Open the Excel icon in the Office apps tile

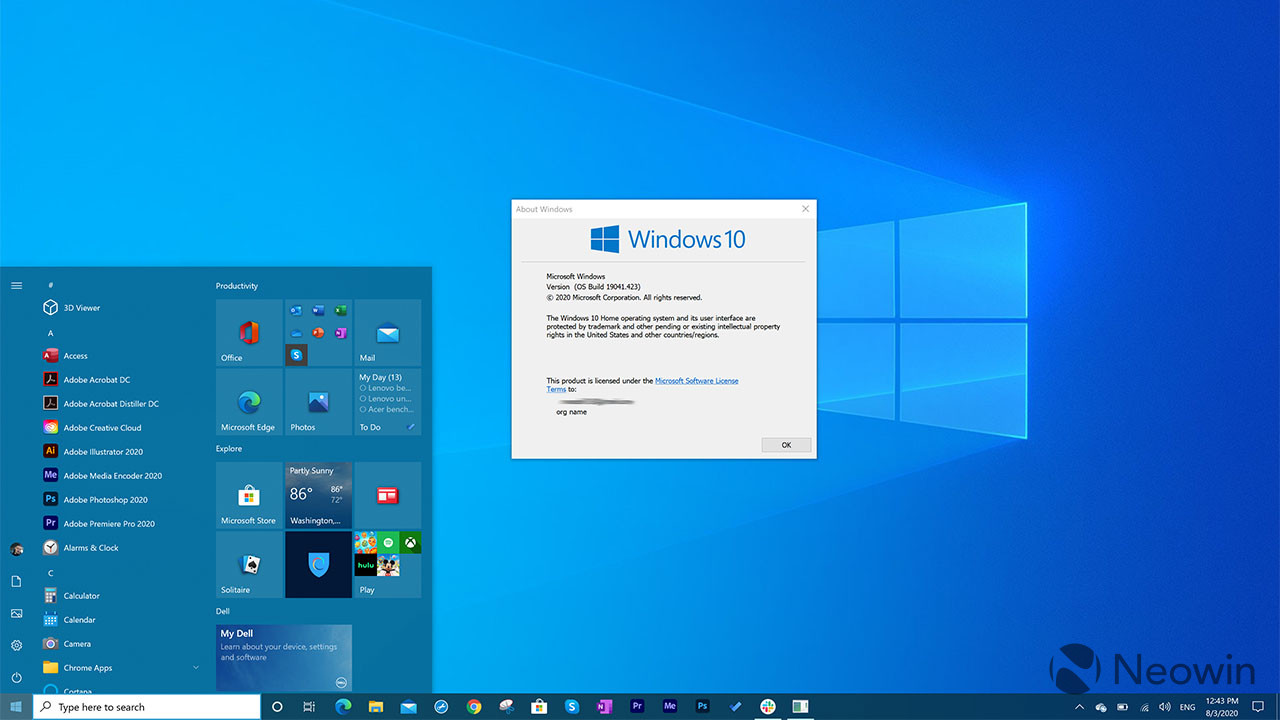341,310
